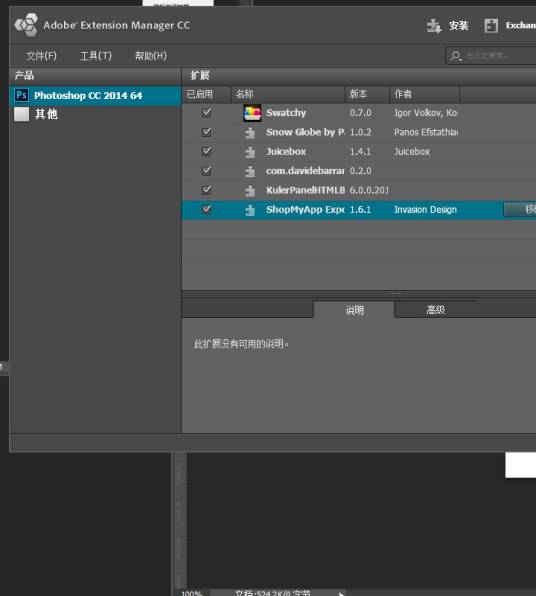The image size is (536, 596).
Task: Switch to the 说明 tab
Action: (354, 310)
